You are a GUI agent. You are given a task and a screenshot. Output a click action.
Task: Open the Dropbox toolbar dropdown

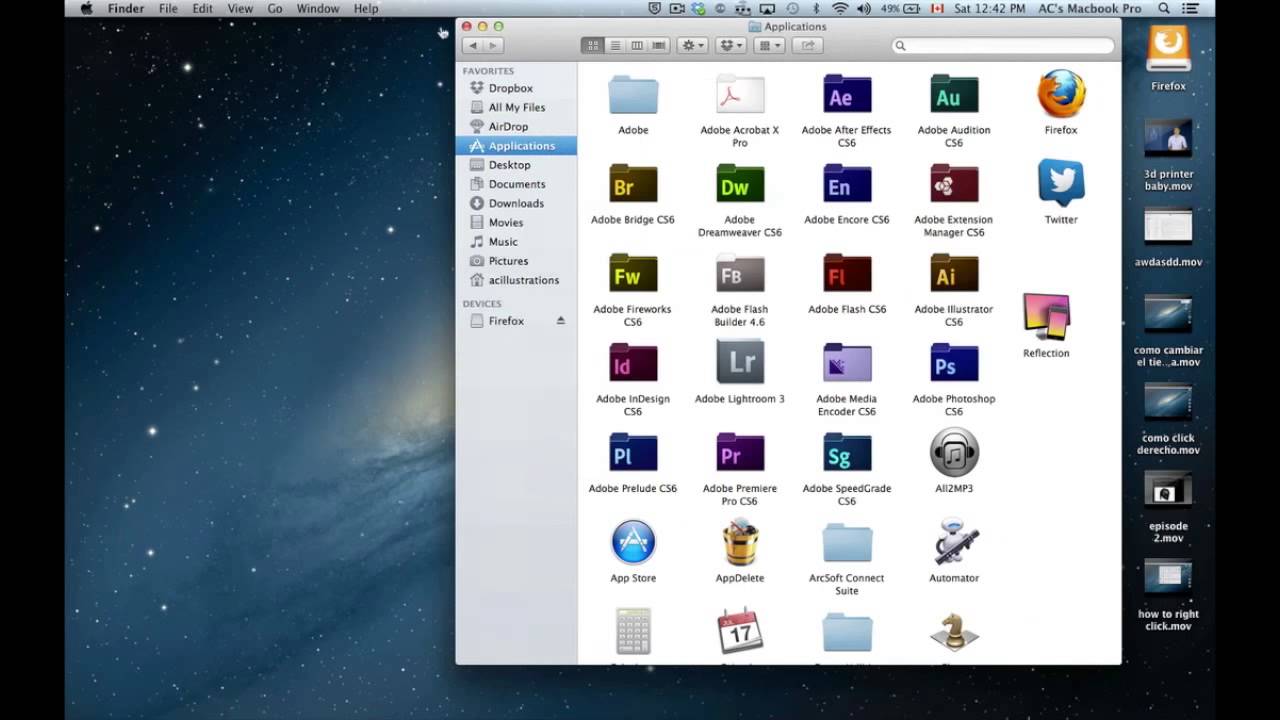[731, 45]
